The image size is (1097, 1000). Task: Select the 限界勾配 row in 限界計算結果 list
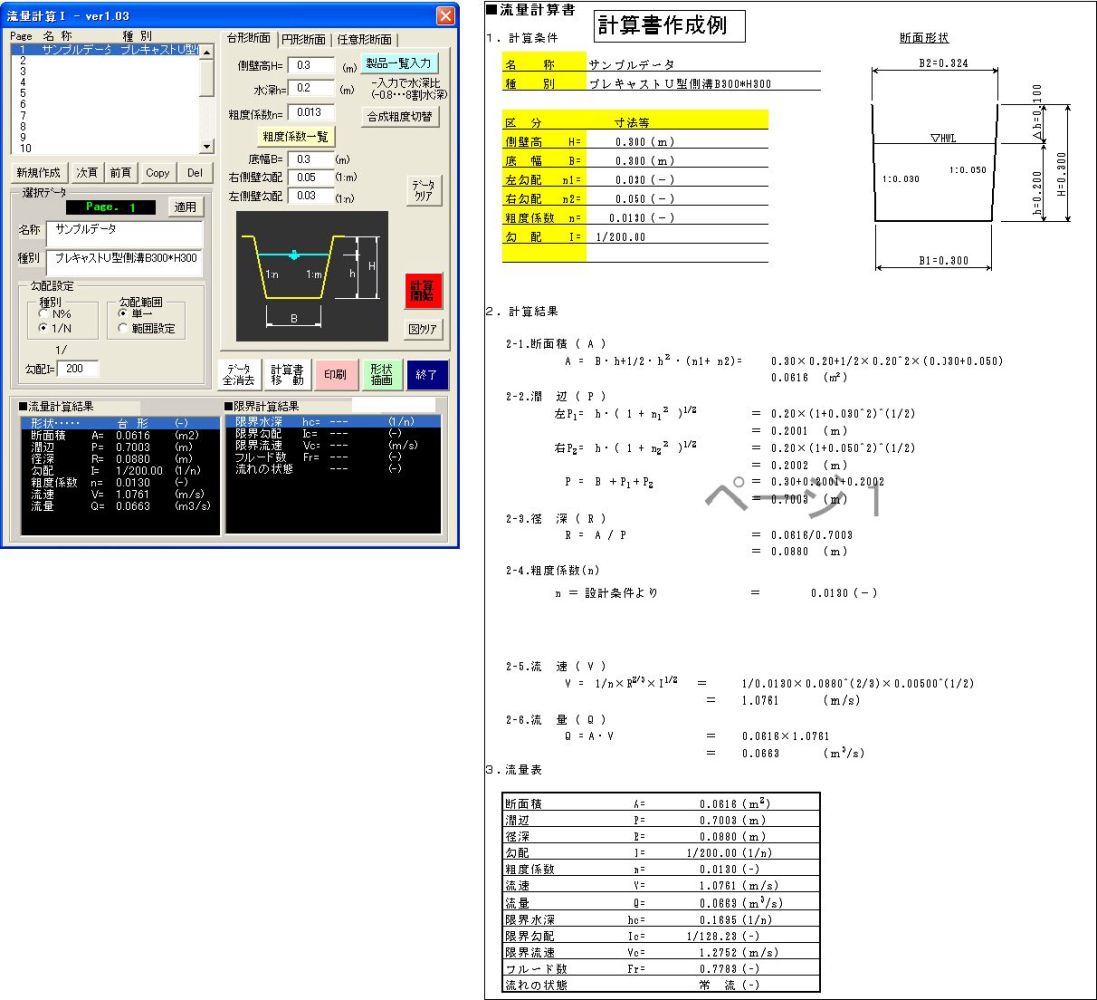coord(333,434)
